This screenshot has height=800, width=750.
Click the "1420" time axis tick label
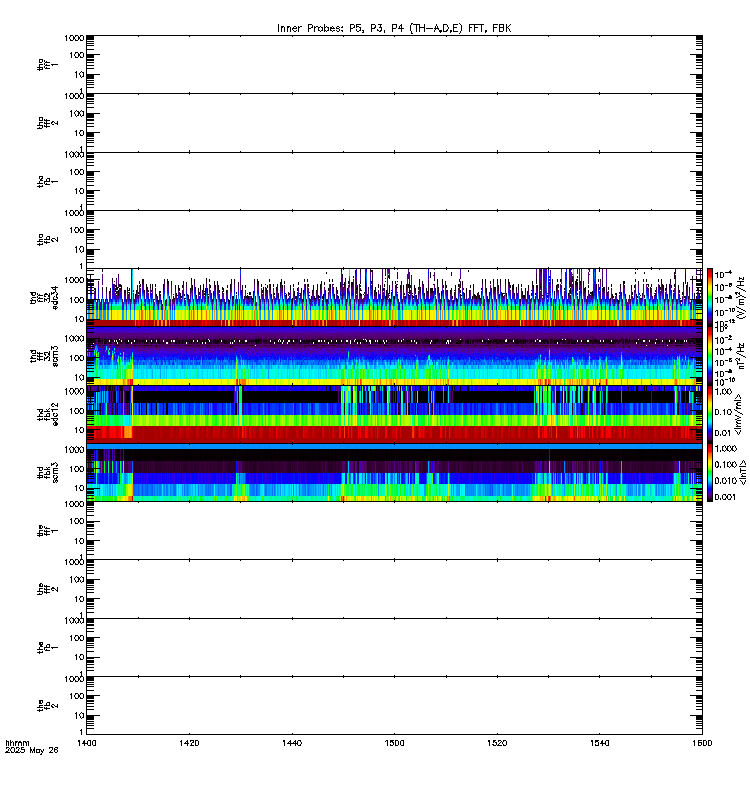point(189,743)
